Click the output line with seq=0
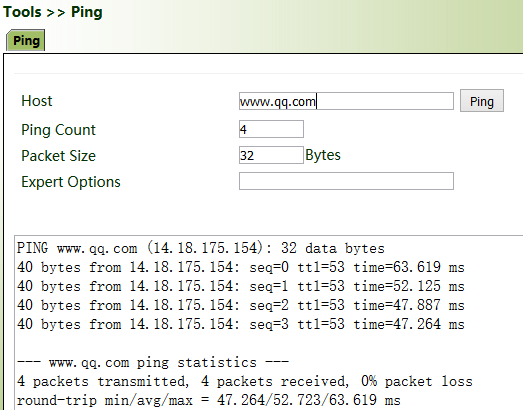523x410 pixels. coord(240,267)
